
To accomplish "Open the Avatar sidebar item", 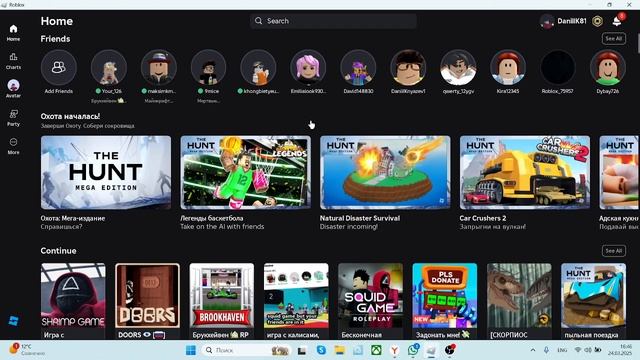I will [13, 89].
